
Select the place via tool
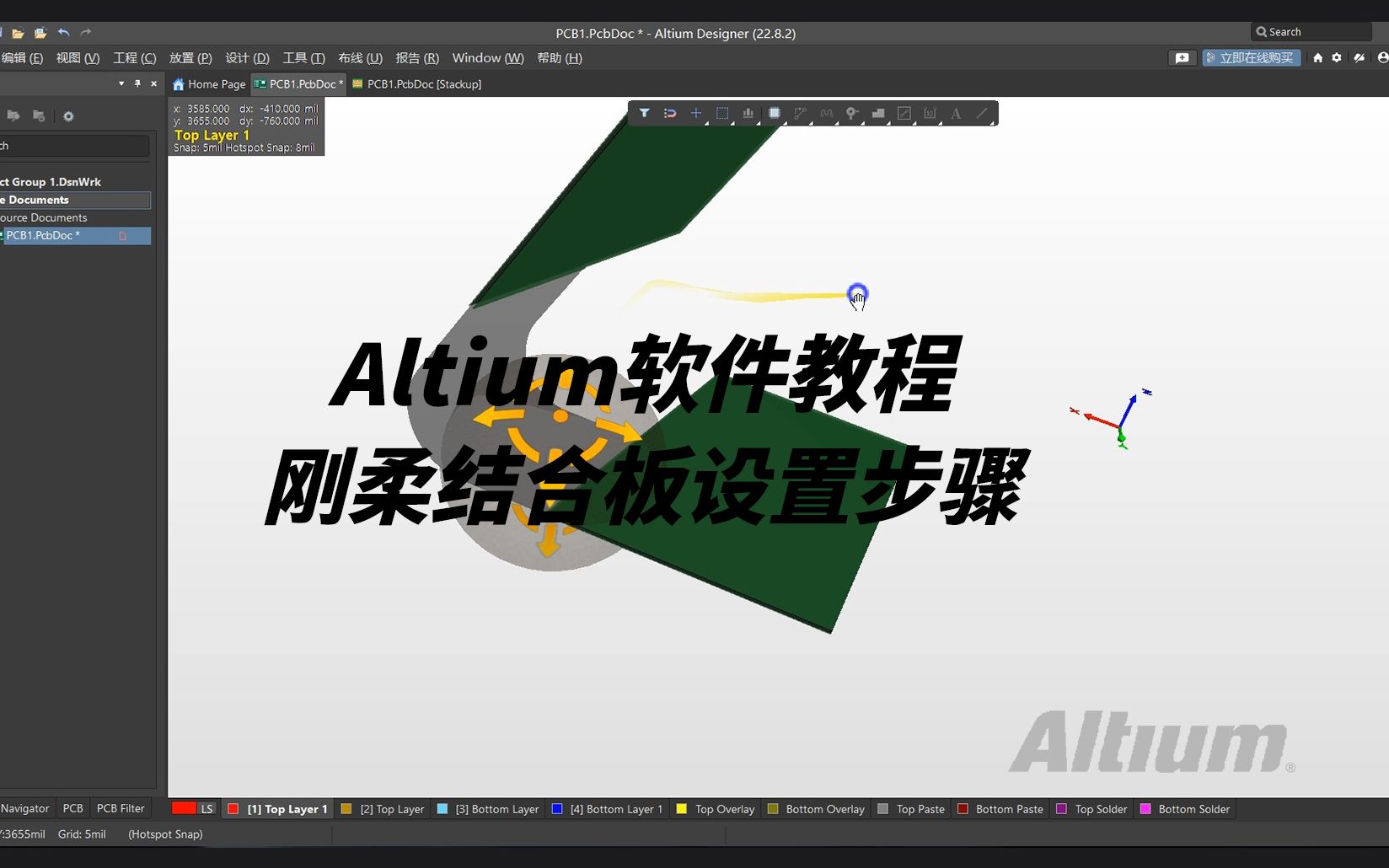click(852, 113)
